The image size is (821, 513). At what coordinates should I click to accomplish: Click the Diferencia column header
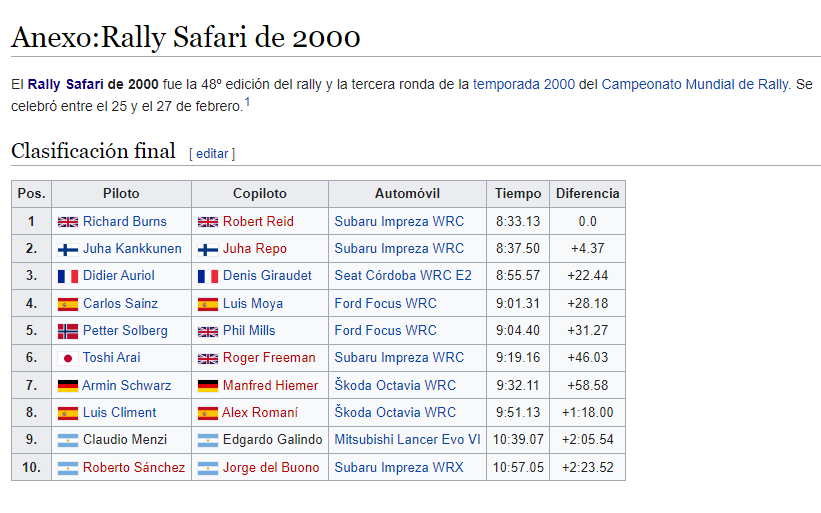[587, 194]
